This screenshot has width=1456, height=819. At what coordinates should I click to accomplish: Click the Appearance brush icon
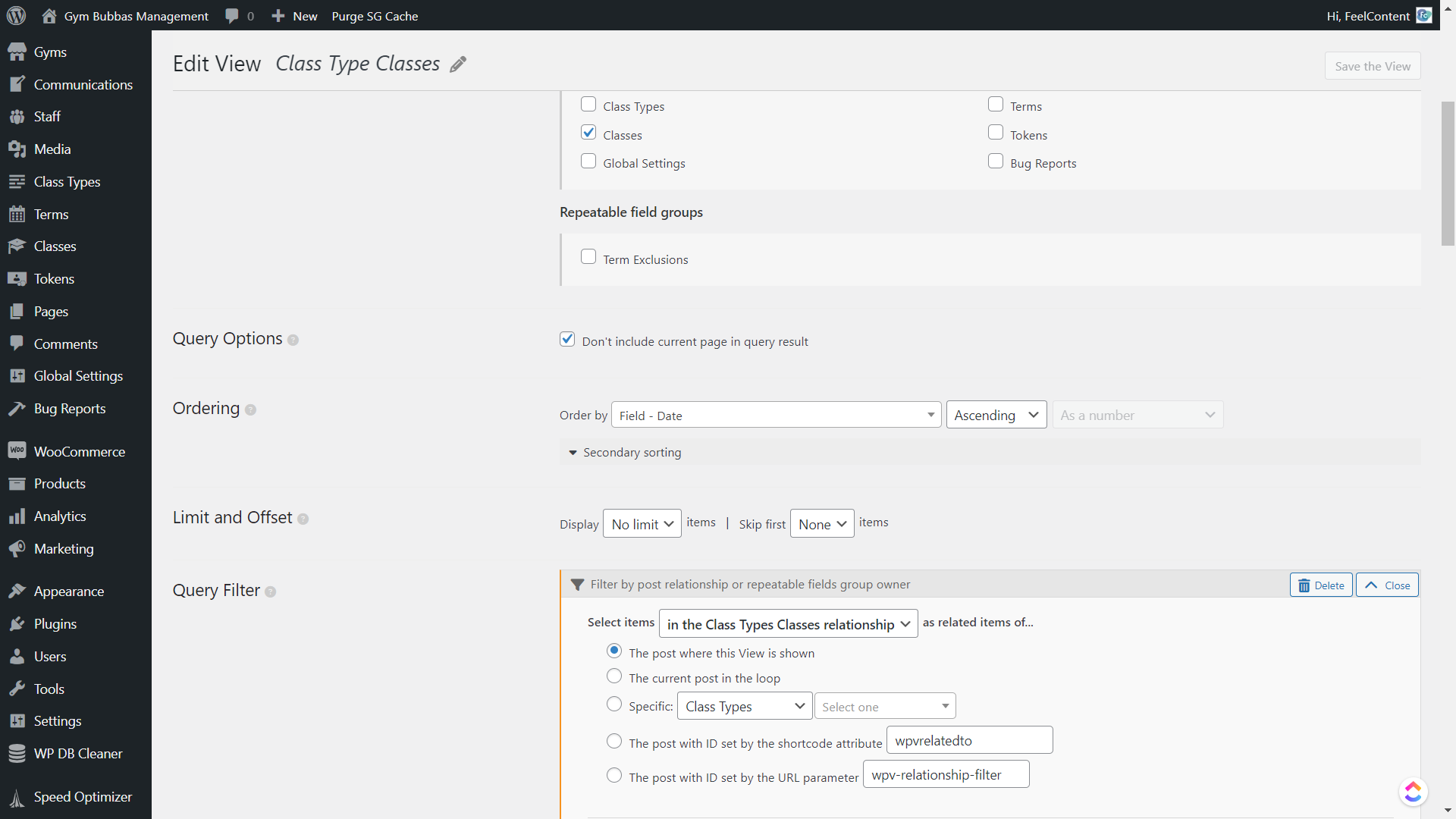[x=17, y=591]
